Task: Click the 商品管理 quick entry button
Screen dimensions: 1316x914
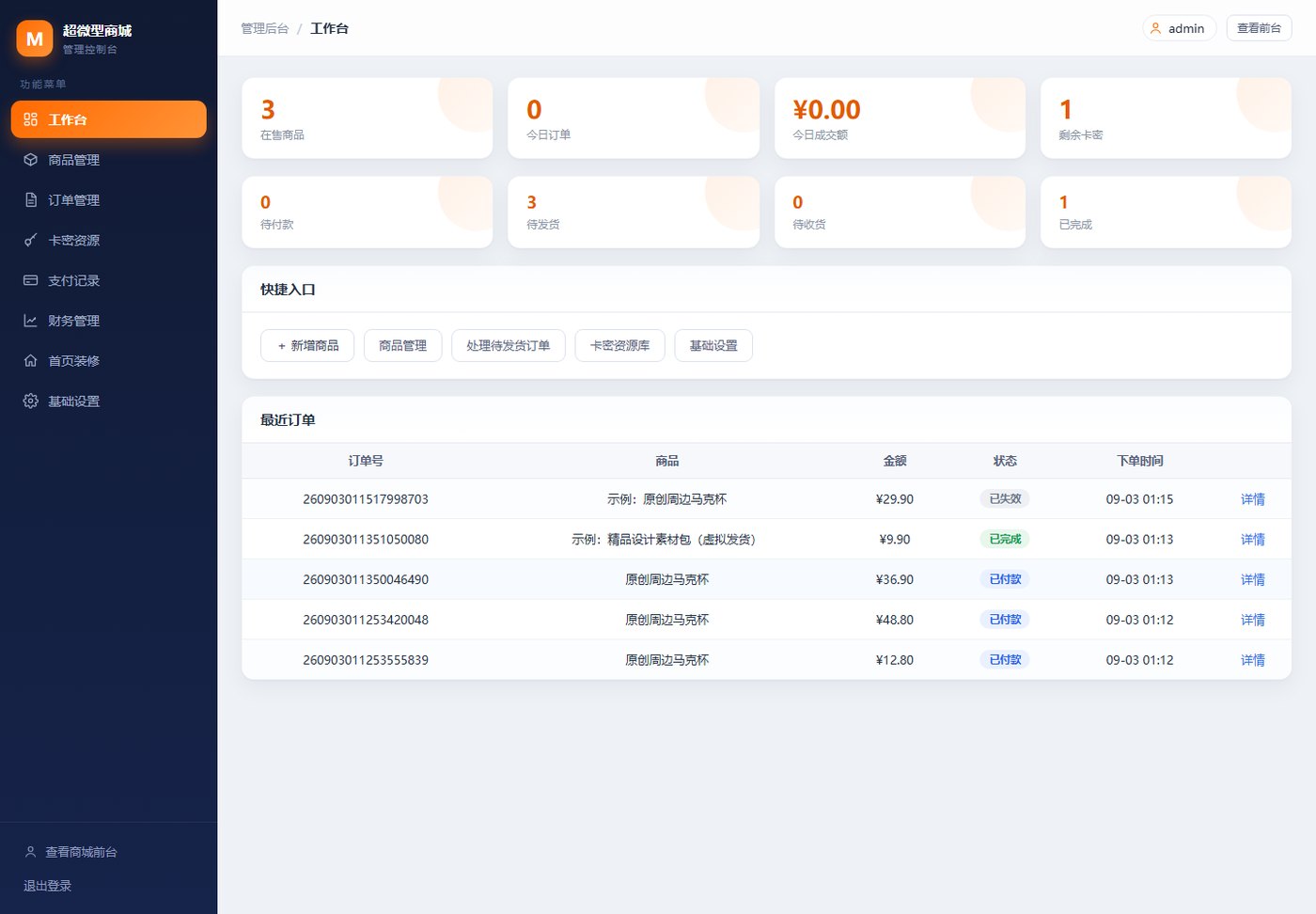Action: pyautogui.click(x=403, y=346)
